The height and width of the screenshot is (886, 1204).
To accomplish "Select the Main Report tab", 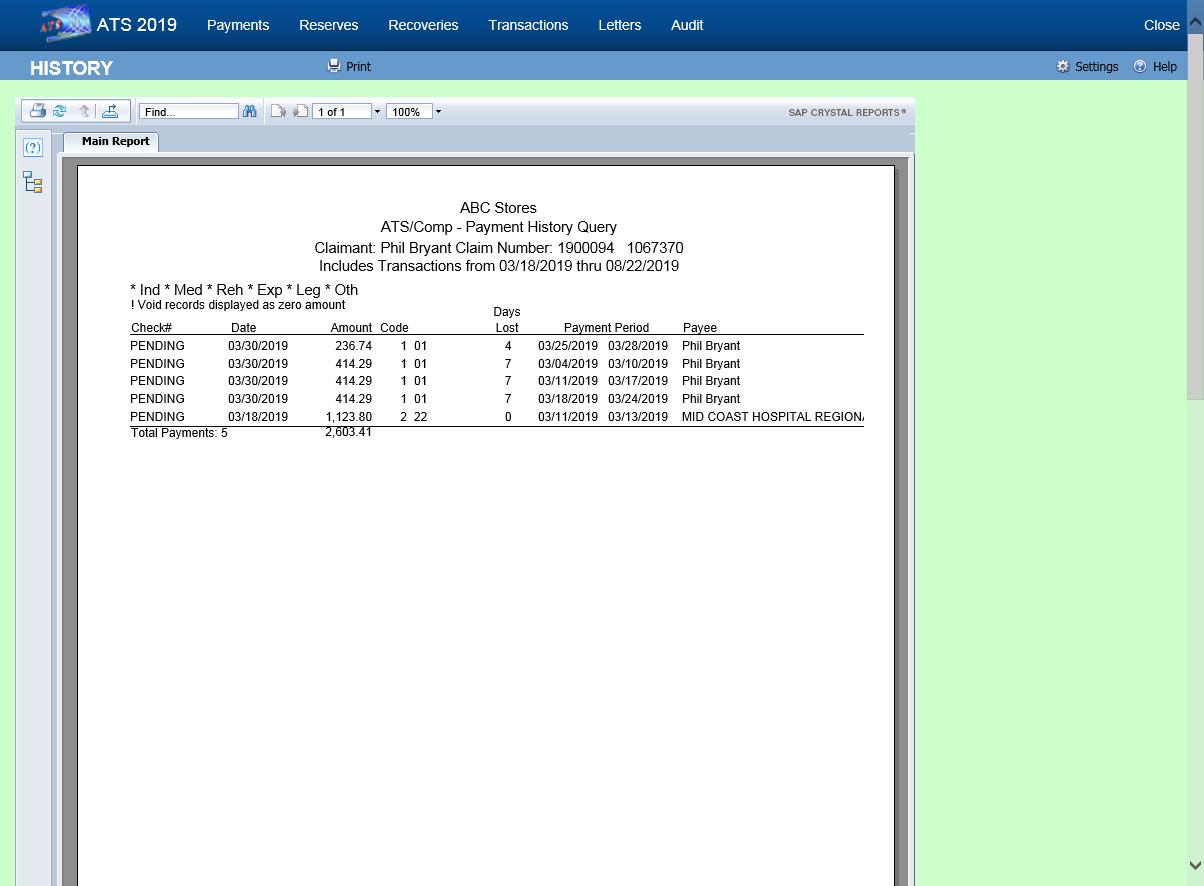I will (x=115, y=142).
